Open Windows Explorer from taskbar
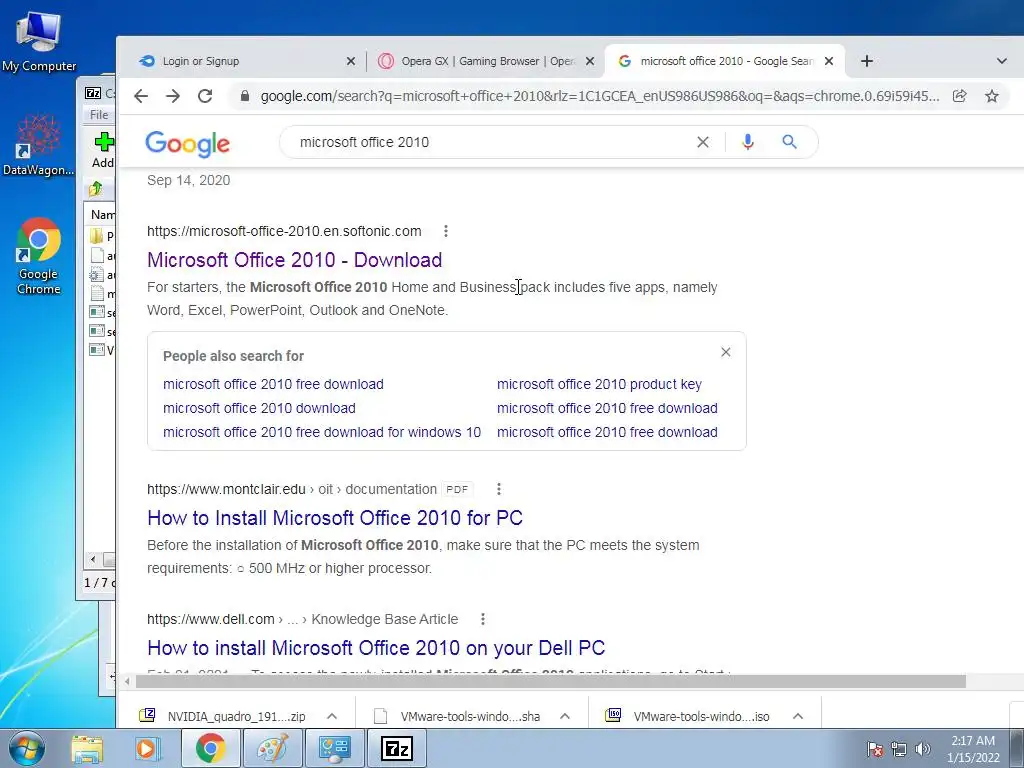This screenshot has height=768, width=1024. pos(87,748)
